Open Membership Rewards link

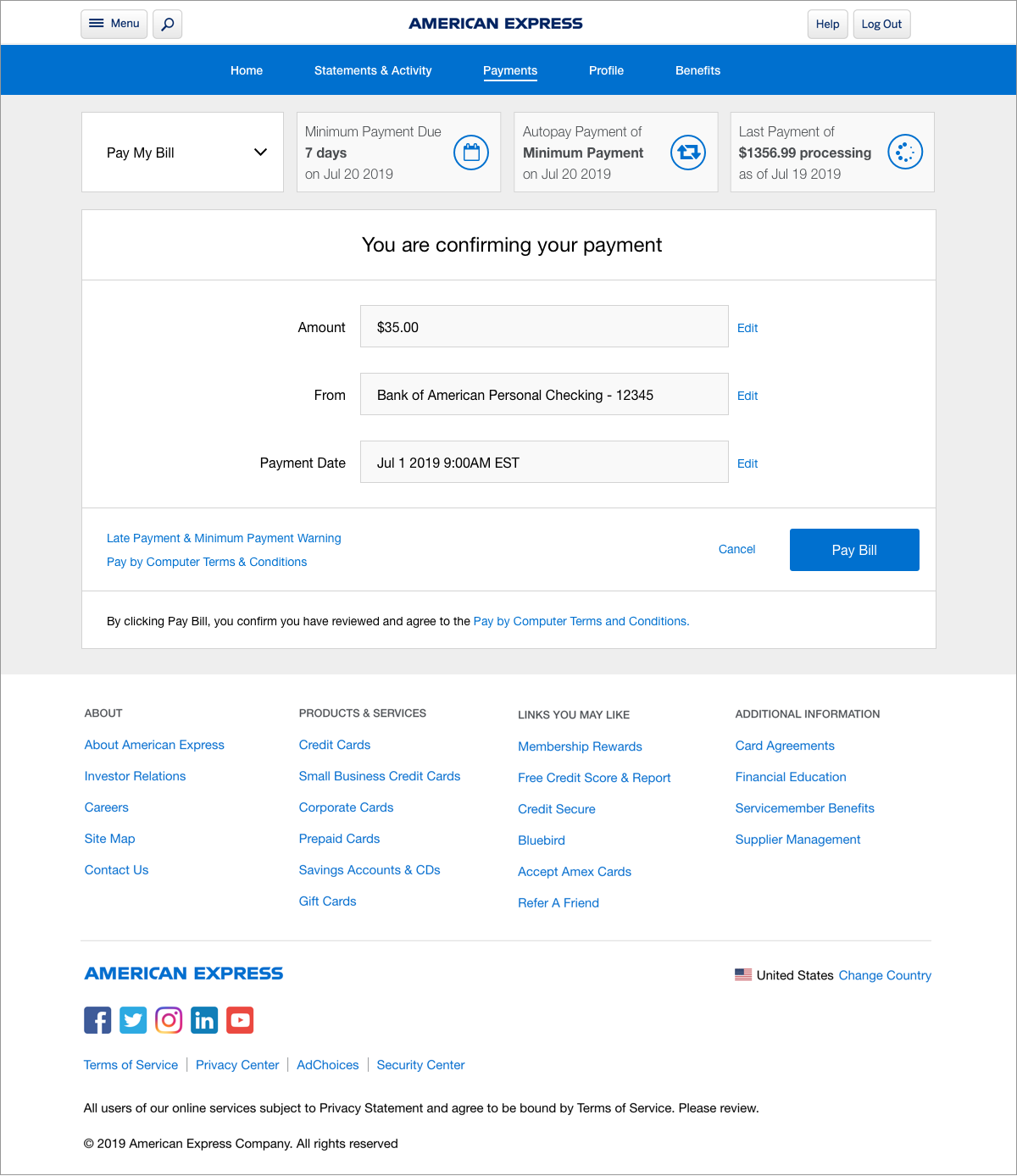pyautogui.click(x=580, y=746)
